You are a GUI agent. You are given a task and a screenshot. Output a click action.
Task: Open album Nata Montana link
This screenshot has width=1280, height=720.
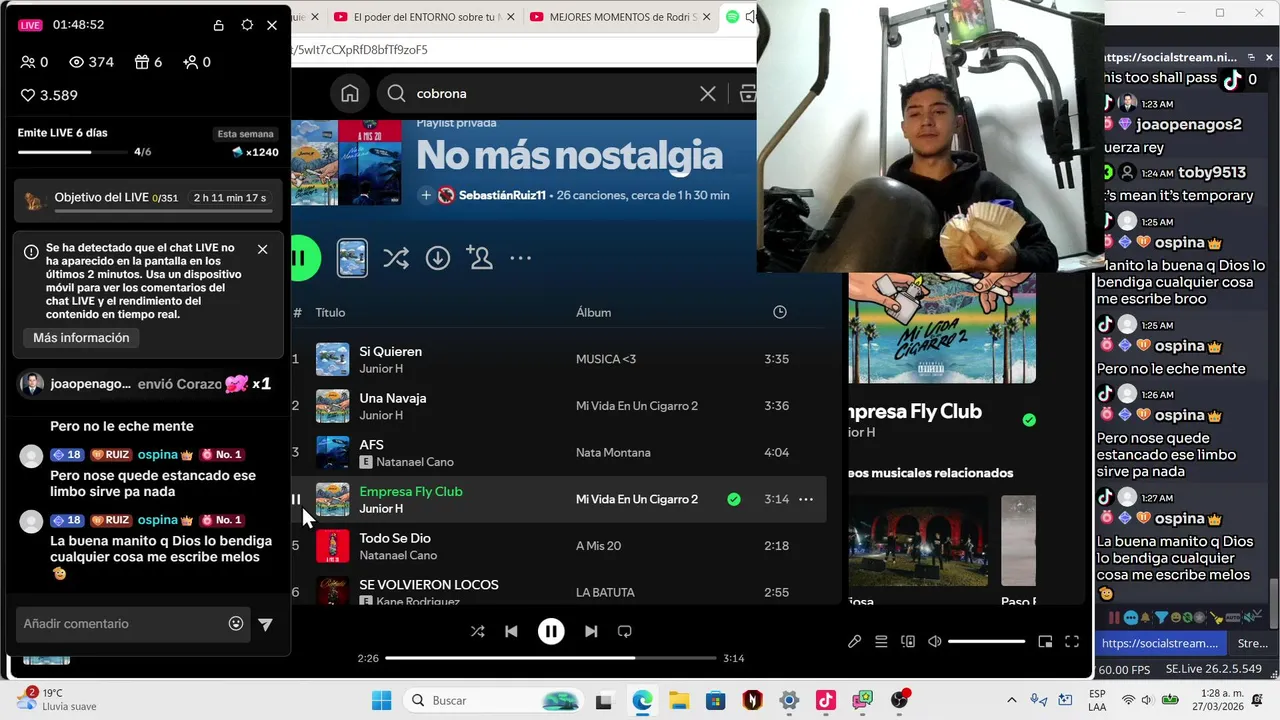pos(613,452)
